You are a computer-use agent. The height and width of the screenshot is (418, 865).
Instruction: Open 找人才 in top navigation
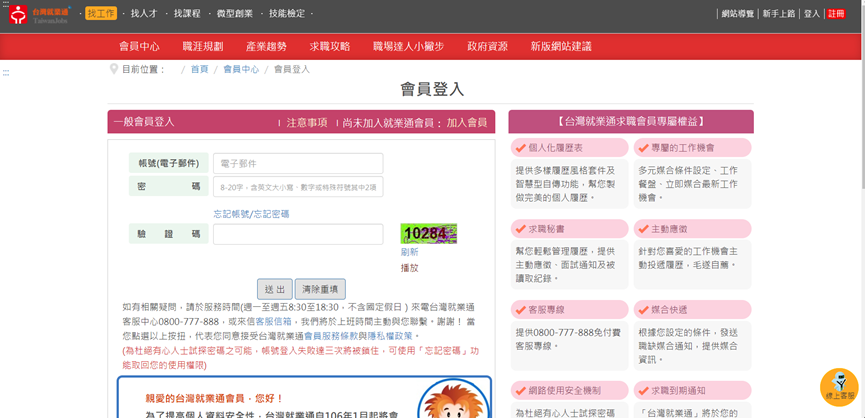(143, 13)
